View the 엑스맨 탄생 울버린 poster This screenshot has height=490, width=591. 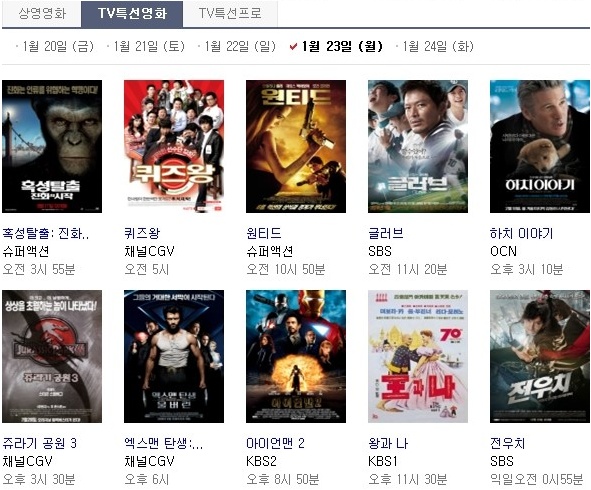pyautogui.click(x=174, y=356)
